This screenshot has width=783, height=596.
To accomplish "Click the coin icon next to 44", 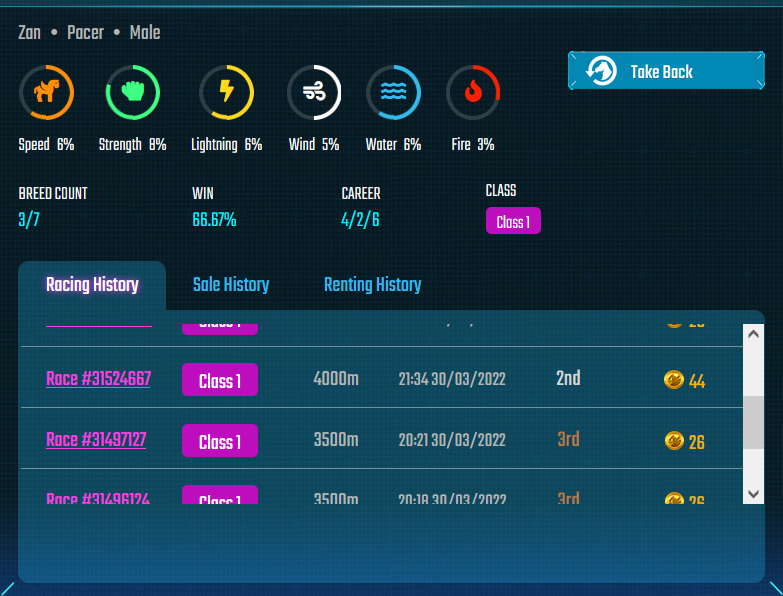I will (674, 380).
